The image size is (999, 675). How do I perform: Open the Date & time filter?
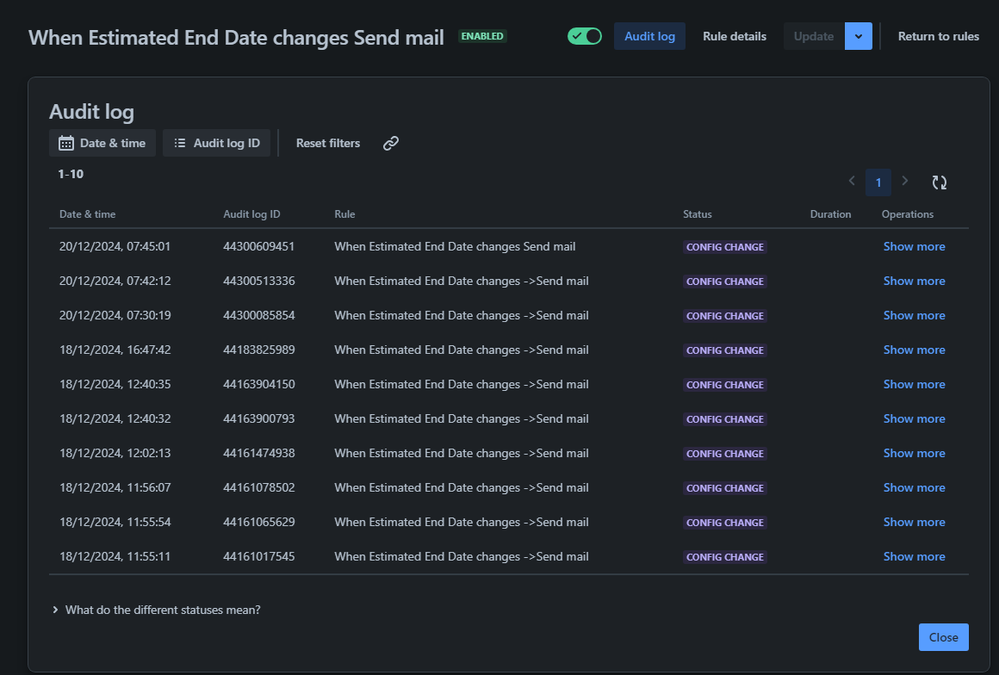click(103, 143)
